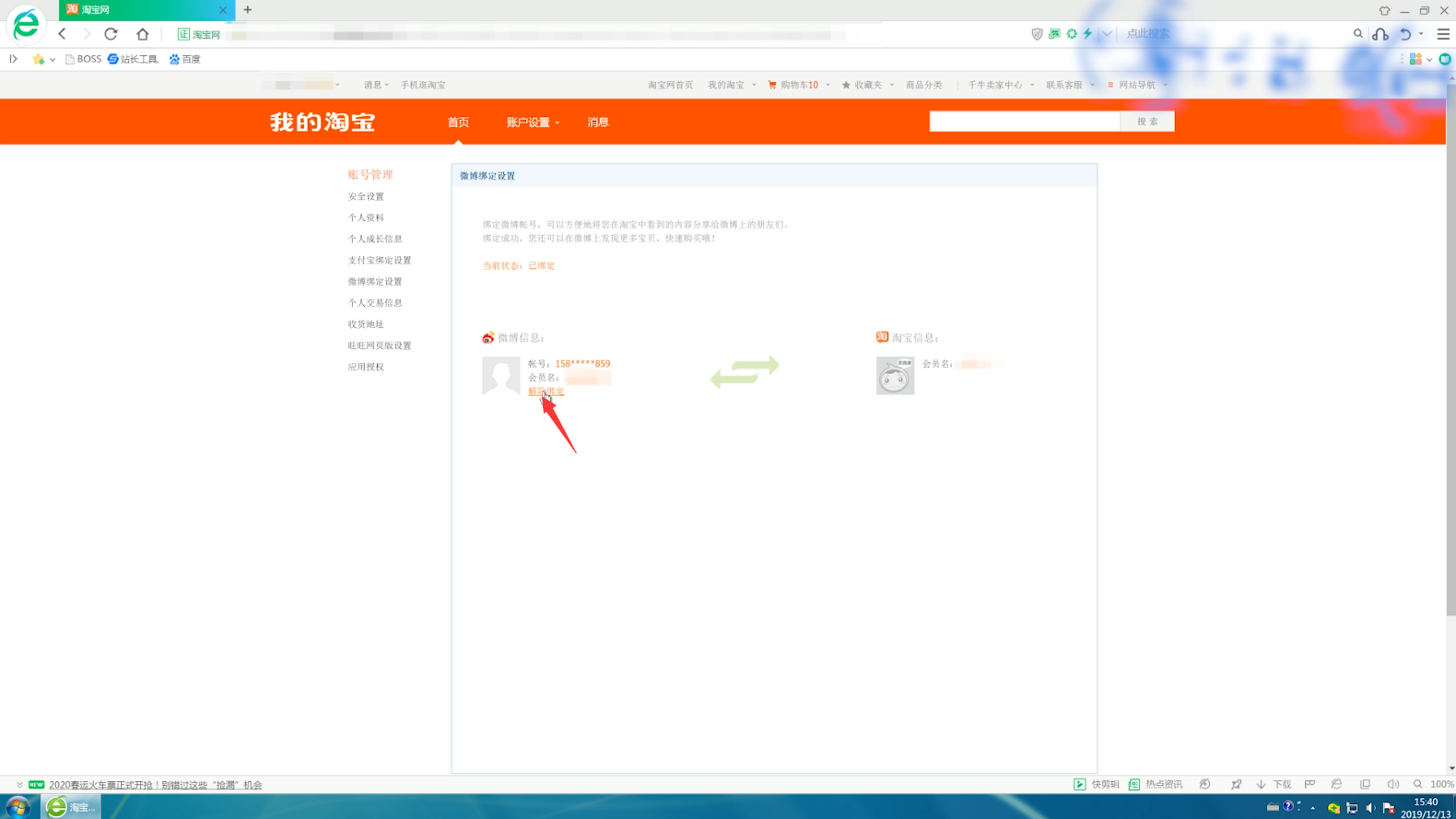The image size is (1456, 819).
Task: Click the green circular refresh-ring icon
Action: [x=1072, y=34]
